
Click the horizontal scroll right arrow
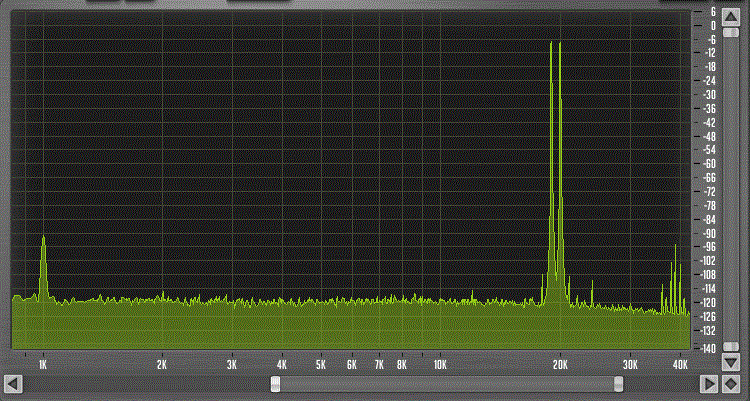click(709, 384)
